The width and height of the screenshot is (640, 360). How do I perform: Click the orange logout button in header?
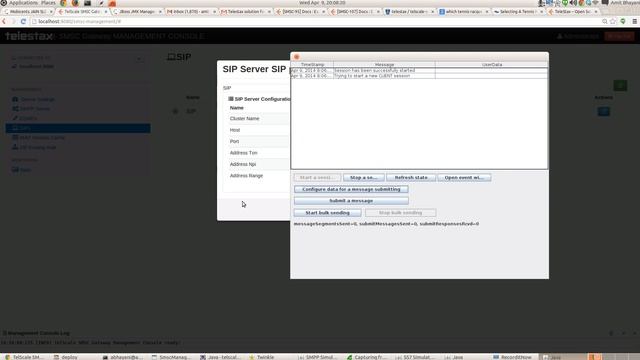(x=619, y=36)
